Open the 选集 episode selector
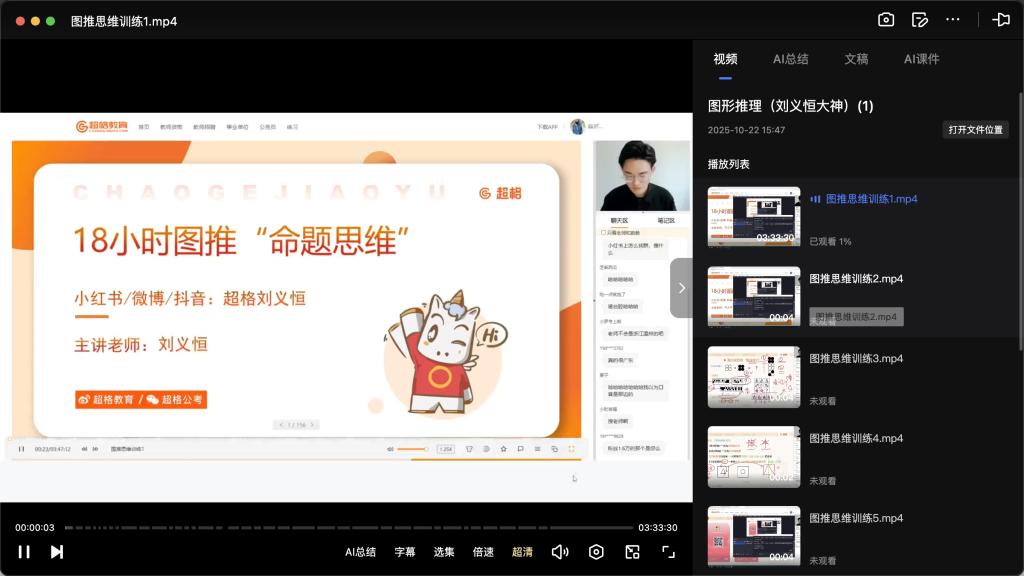The height and width of the screenshot is (576, 1024). 443,551
